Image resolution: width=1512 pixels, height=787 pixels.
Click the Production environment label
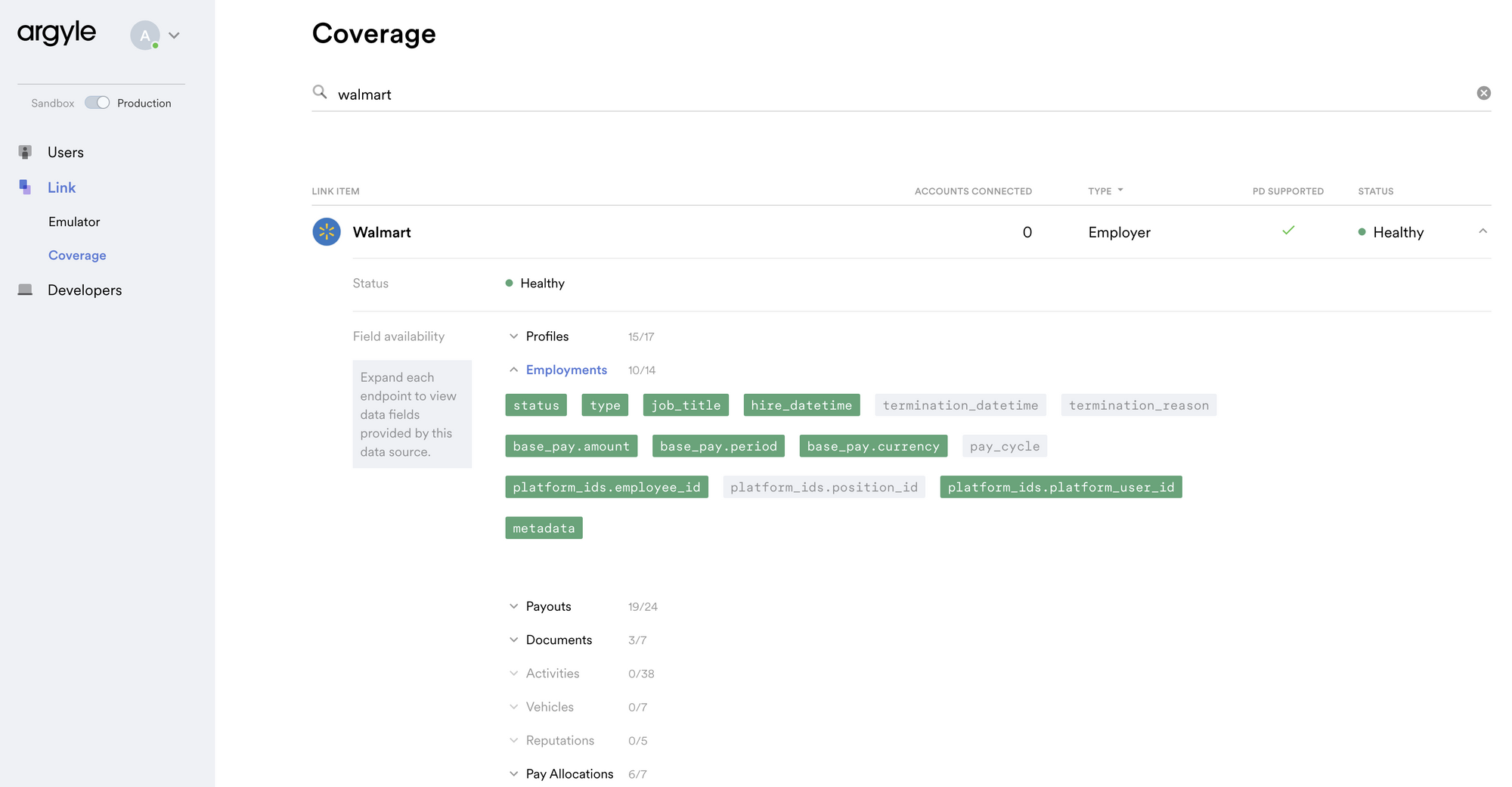click(x=144, y=104)
